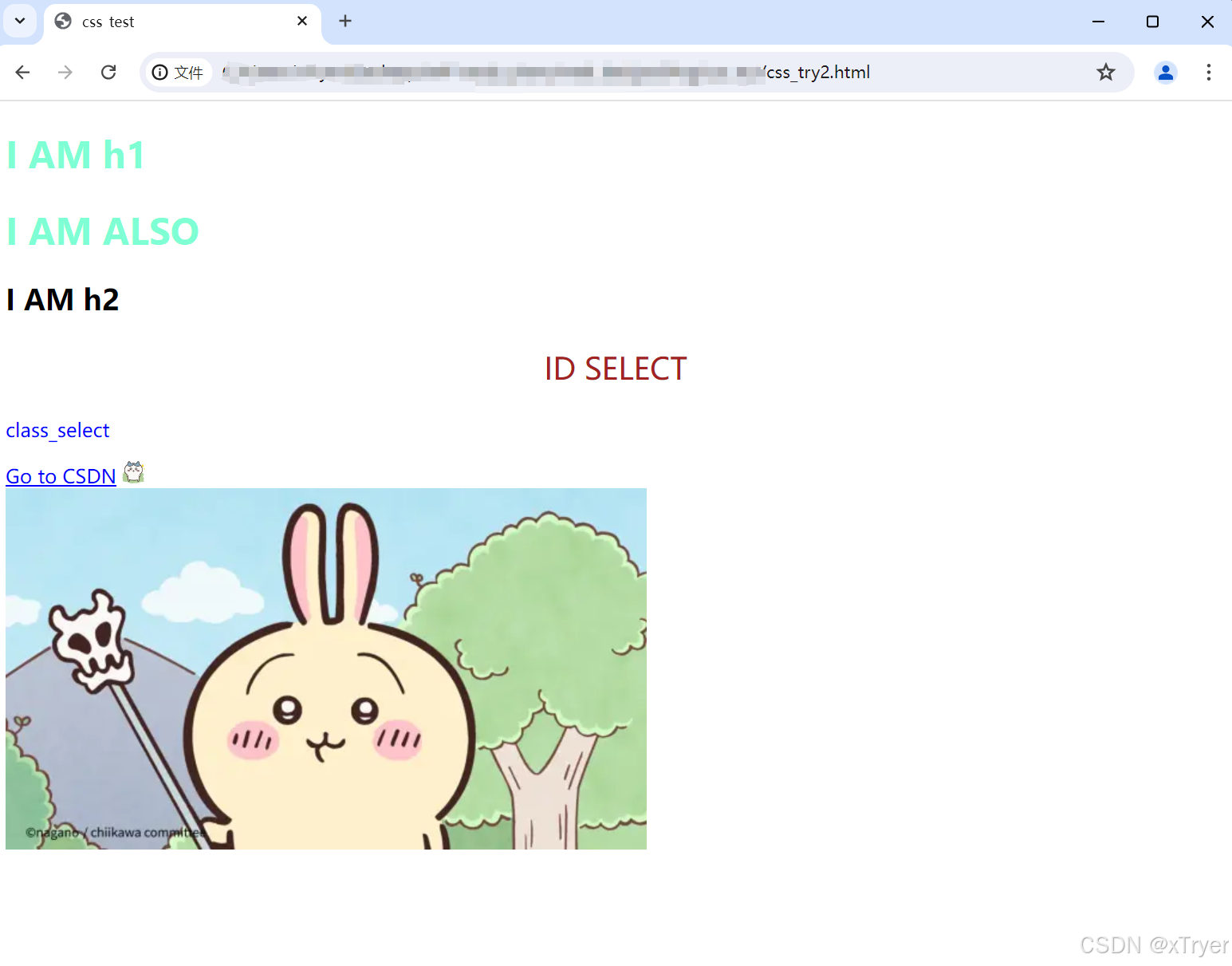
Task: Go back to the previous page
Action: 22,73
